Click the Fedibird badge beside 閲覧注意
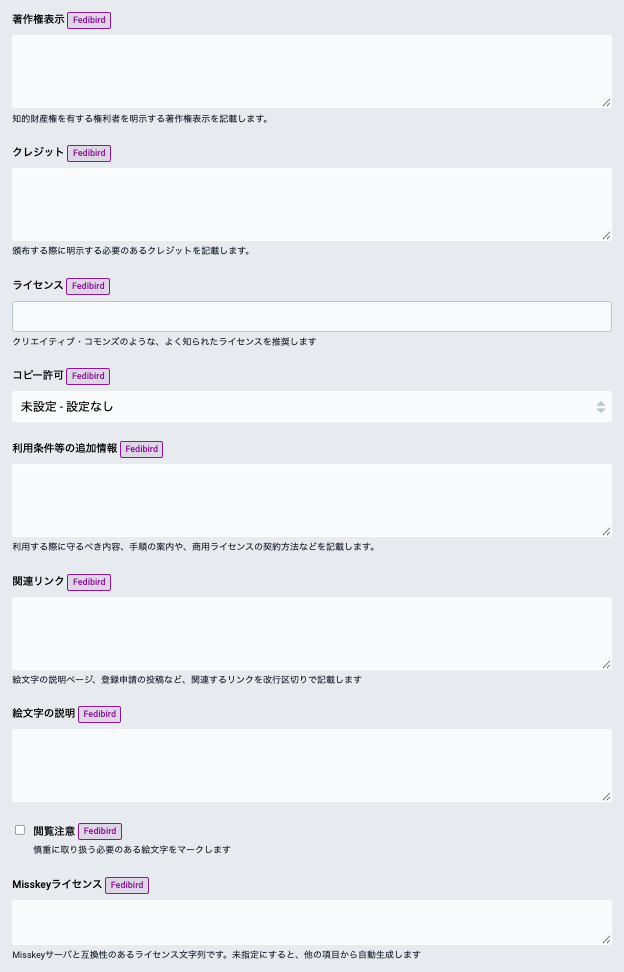Viewport: 624px width, 972px height. point(100,831)
